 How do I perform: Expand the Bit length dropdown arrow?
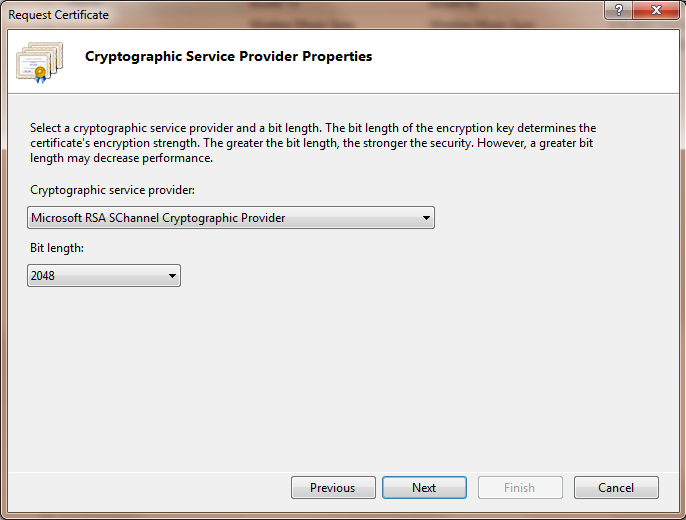coord(172,276)
